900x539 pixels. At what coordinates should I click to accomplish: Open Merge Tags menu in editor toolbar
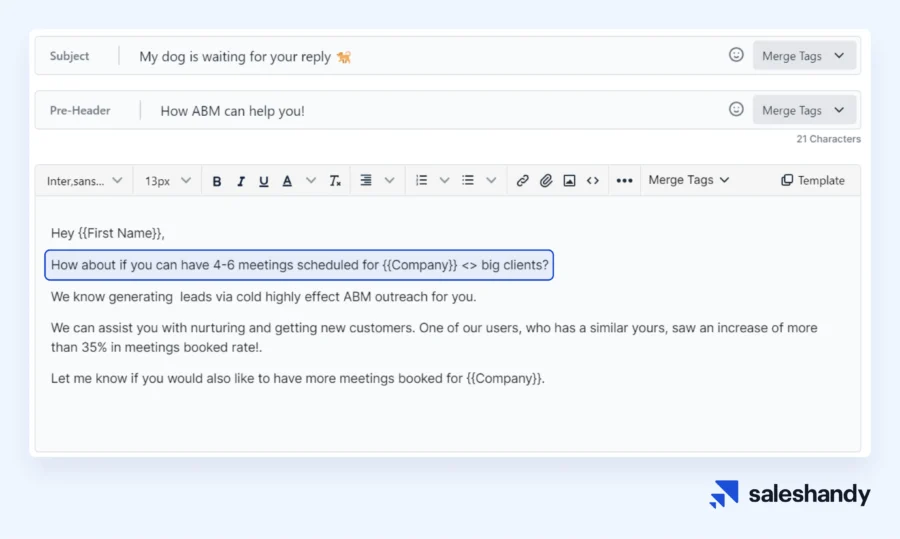pyautogui.click(x=689, y=180)
